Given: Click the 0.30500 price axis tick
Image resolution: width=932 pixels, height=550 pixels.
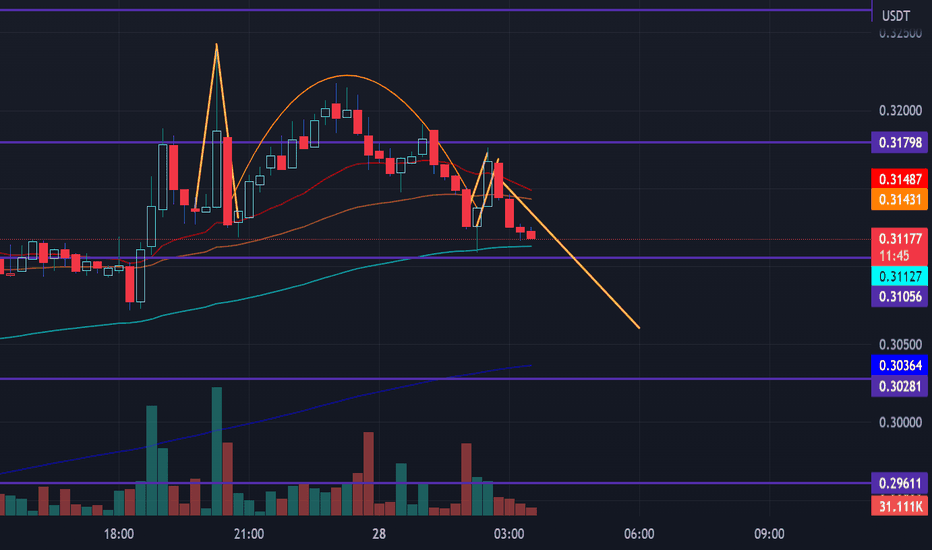Looking at the screenshot, I should (x=900, y=344).
